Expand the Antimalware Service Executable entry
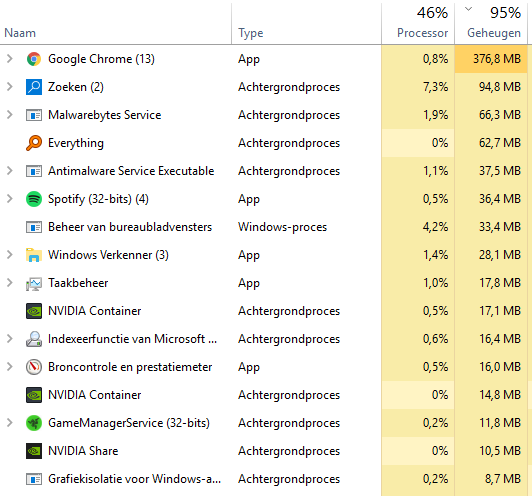532x496 pixels. pyautogui.click(x=10, y=171)
